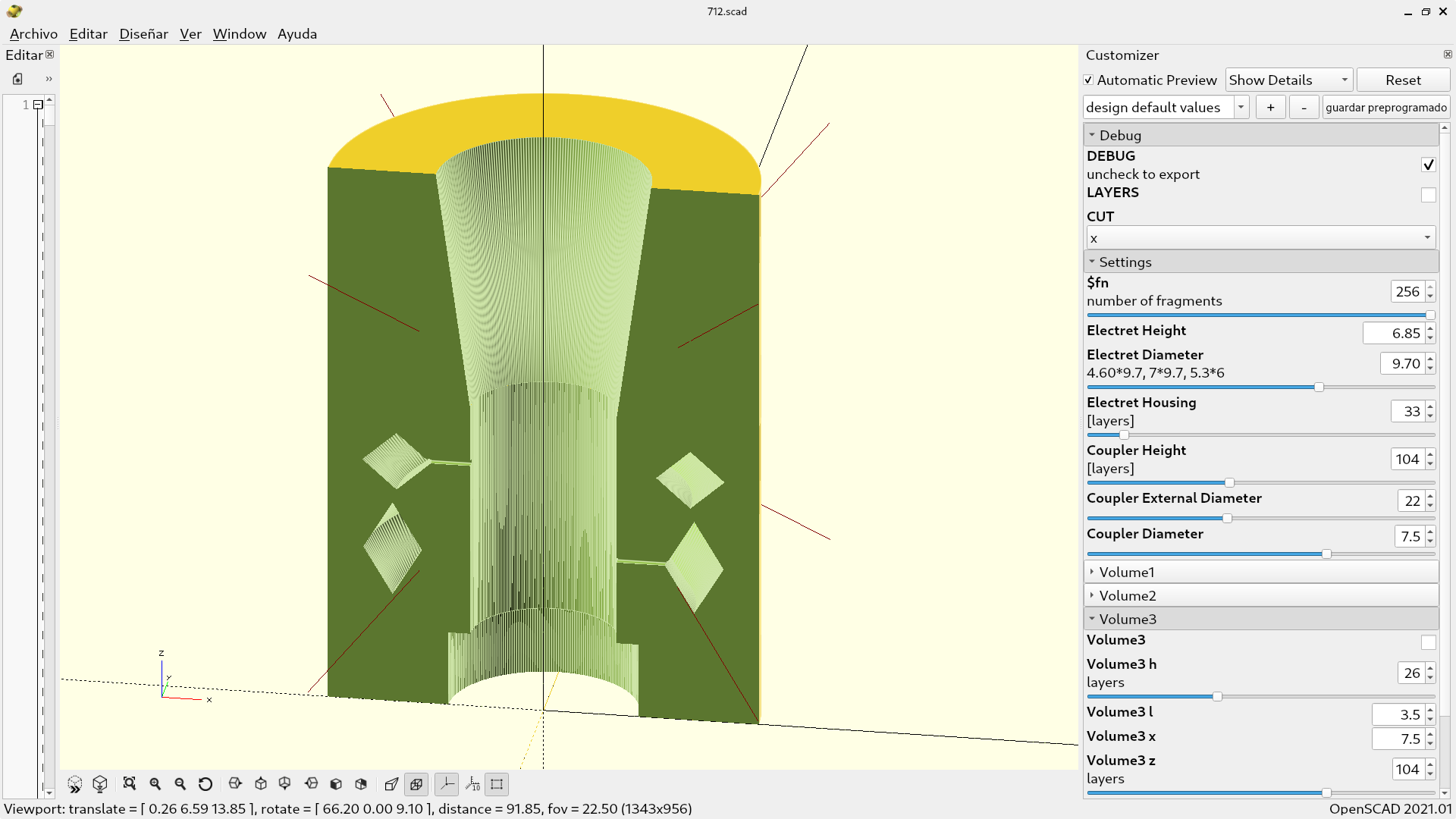Adjust the Coupler Height slider
This screenshot has height=819, width=1456.
tap(1261, 483)
